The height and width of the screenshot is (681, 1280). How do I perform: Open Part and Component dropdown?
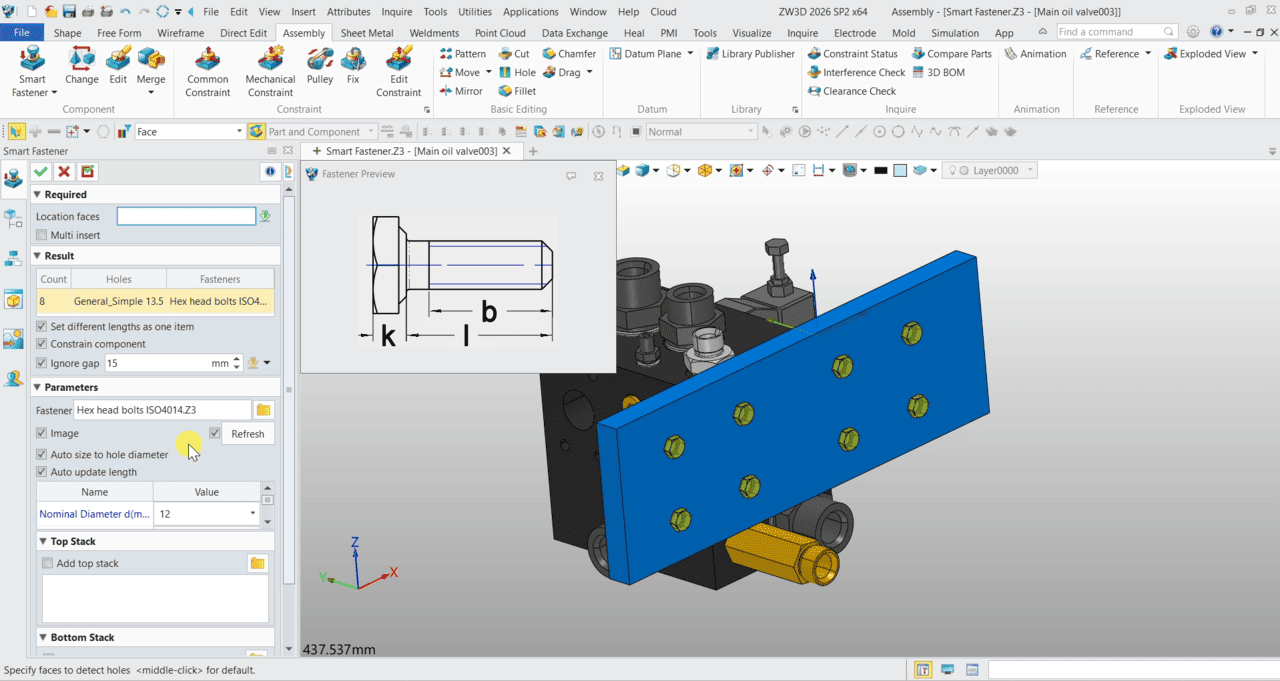[x=371, y=131]
